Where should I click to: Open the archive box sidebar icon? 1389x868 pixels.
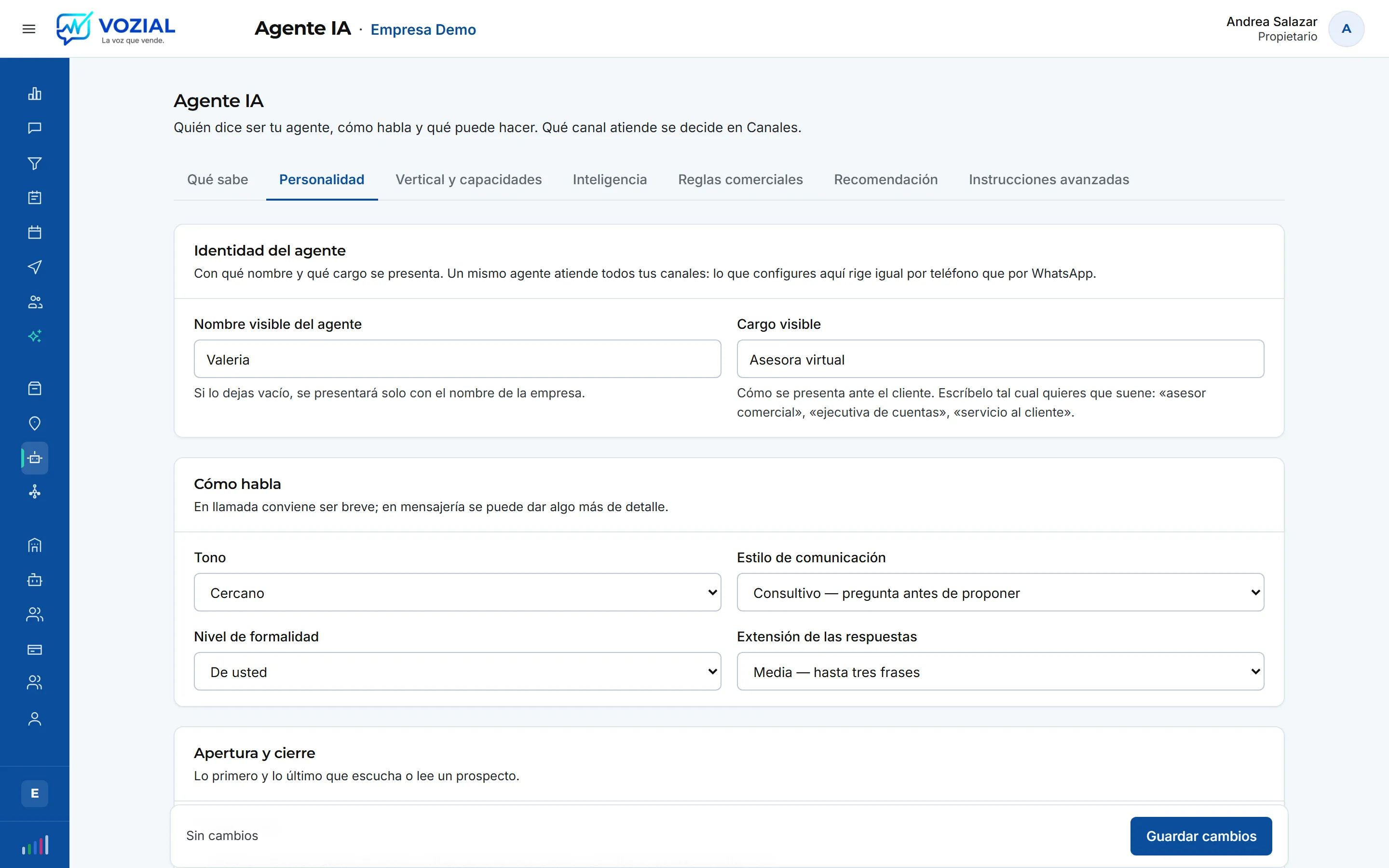click(x=34, y=389)
